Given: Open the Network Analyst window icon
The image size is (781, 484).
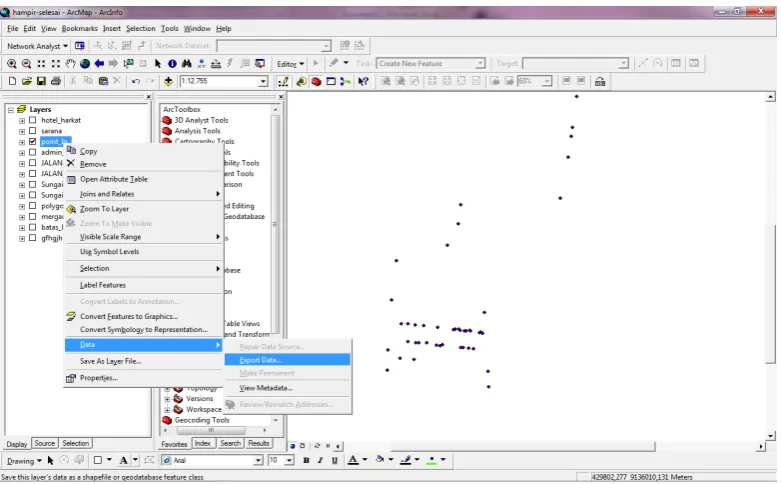Looking at the screenshot, I should pos(80,46).
